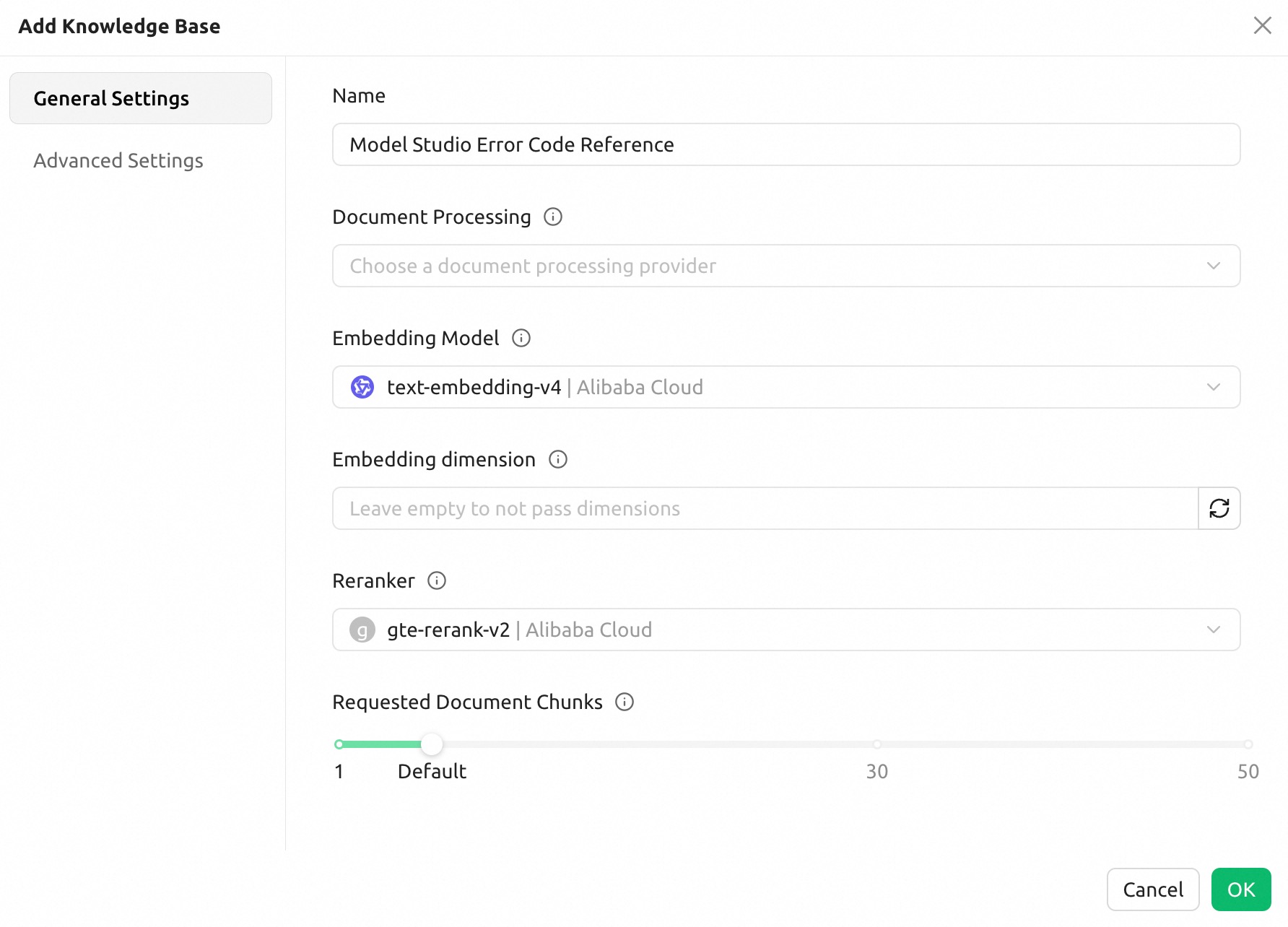Open the document processing provider dropdown
Image resolution: width=1288 pixels, height=927 pixels.
[x=786, y=266]
